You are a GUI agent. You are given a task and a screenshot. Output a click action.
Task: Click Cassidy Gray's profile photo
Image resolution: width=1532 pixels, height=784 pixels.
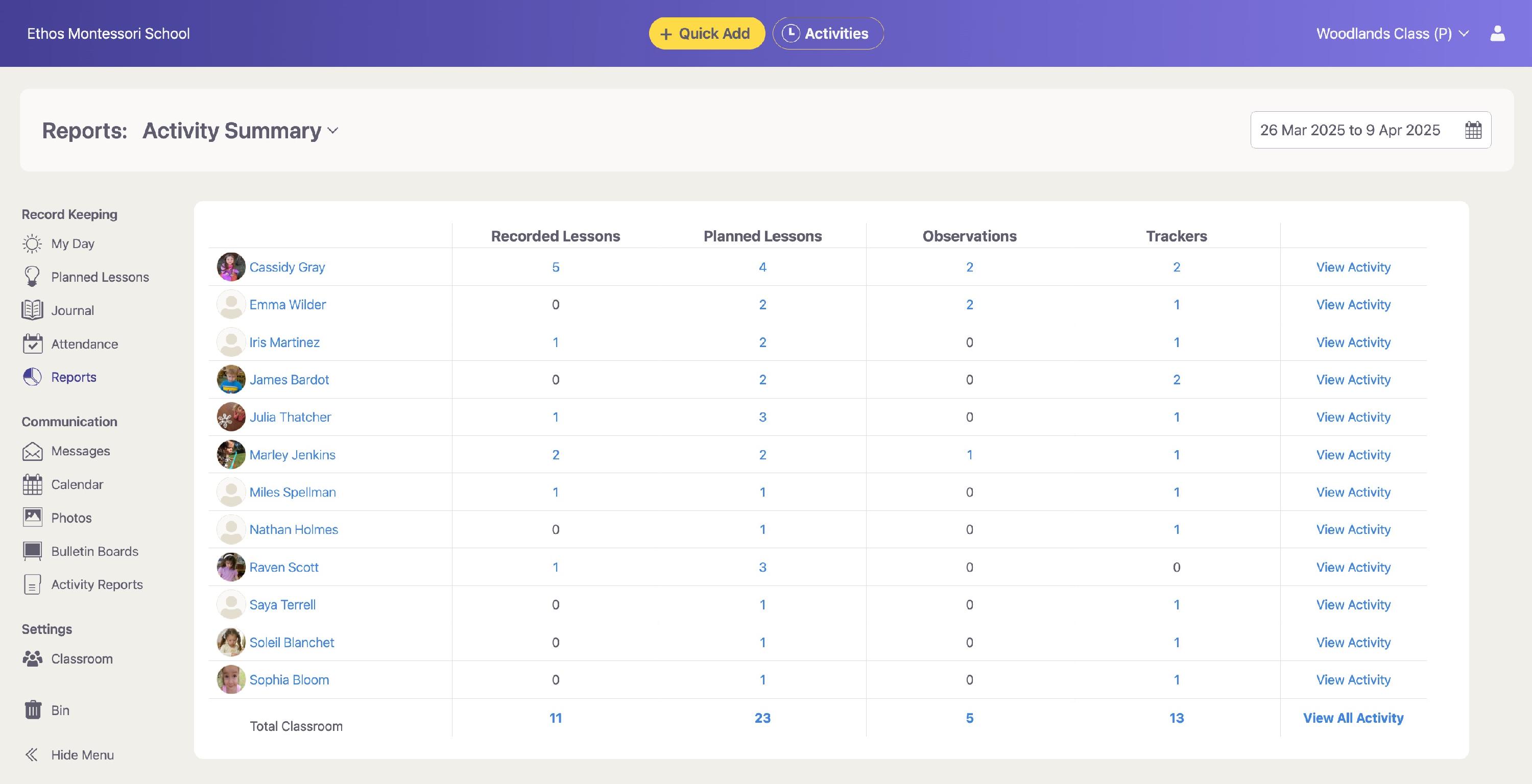[231, 267]
